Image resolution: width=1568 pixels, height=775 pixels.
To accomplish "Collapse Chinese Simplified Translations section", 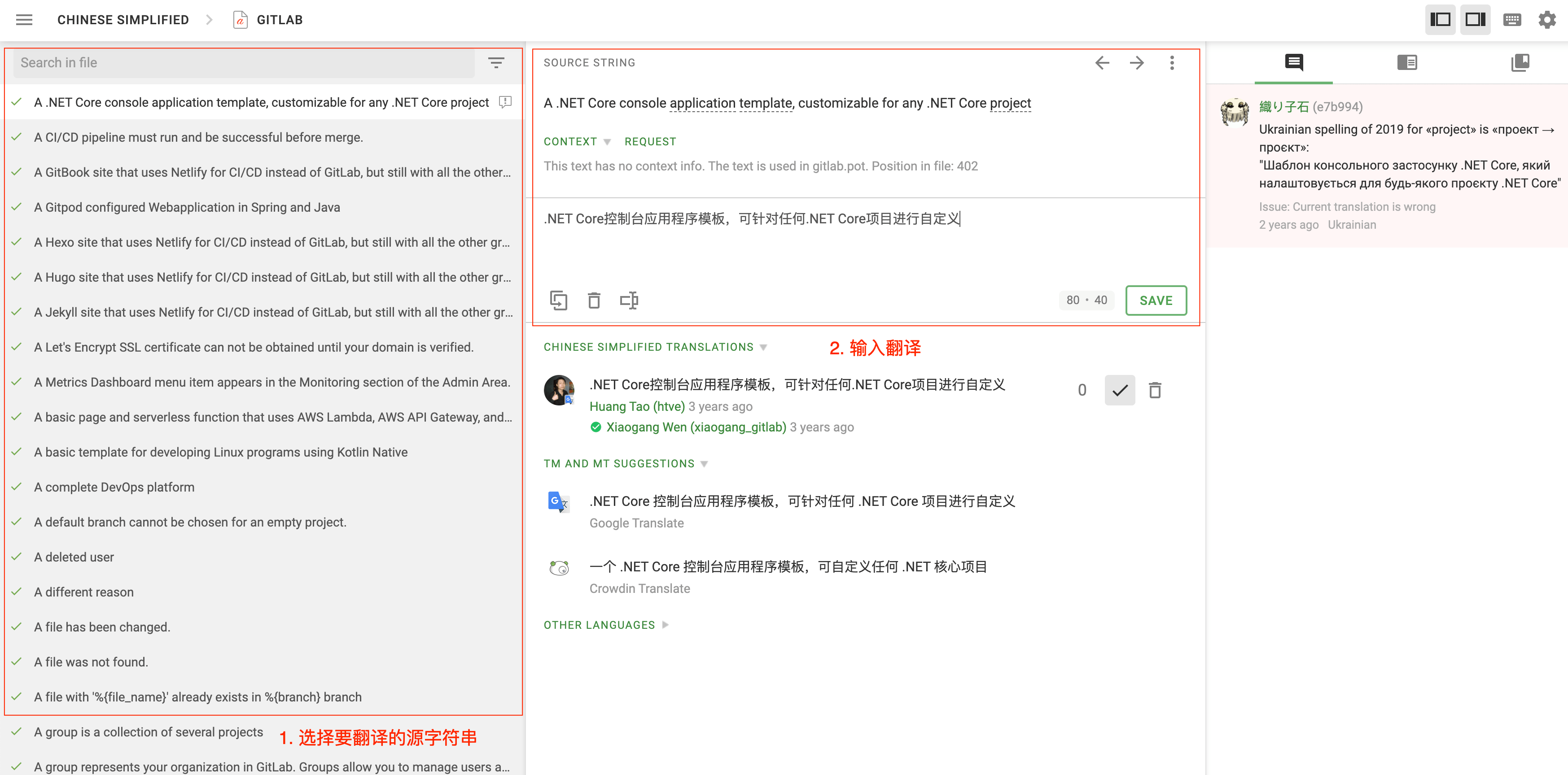I will tap(655, 347).
